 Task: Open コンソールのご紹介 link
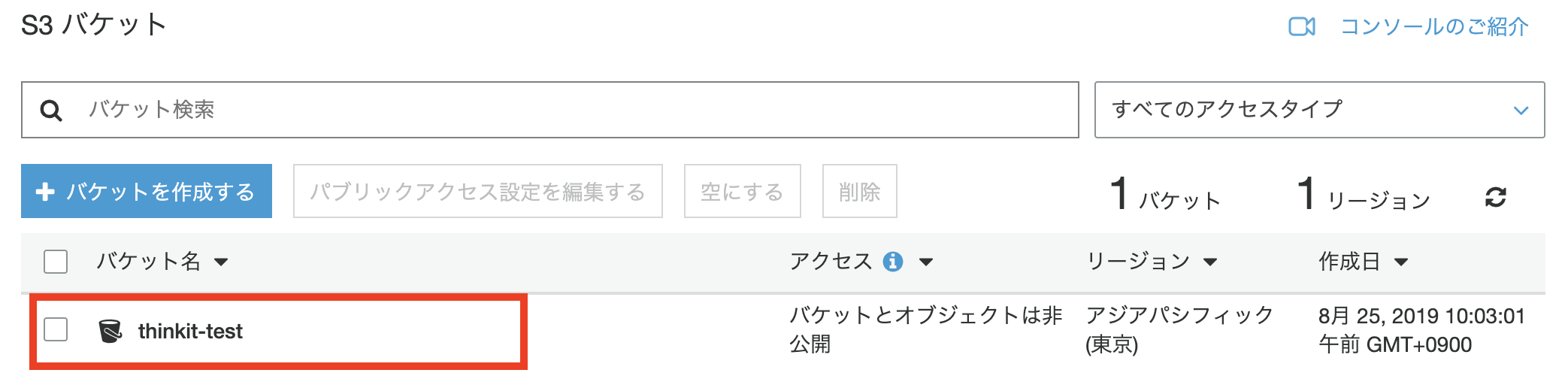pos(1435,27)
